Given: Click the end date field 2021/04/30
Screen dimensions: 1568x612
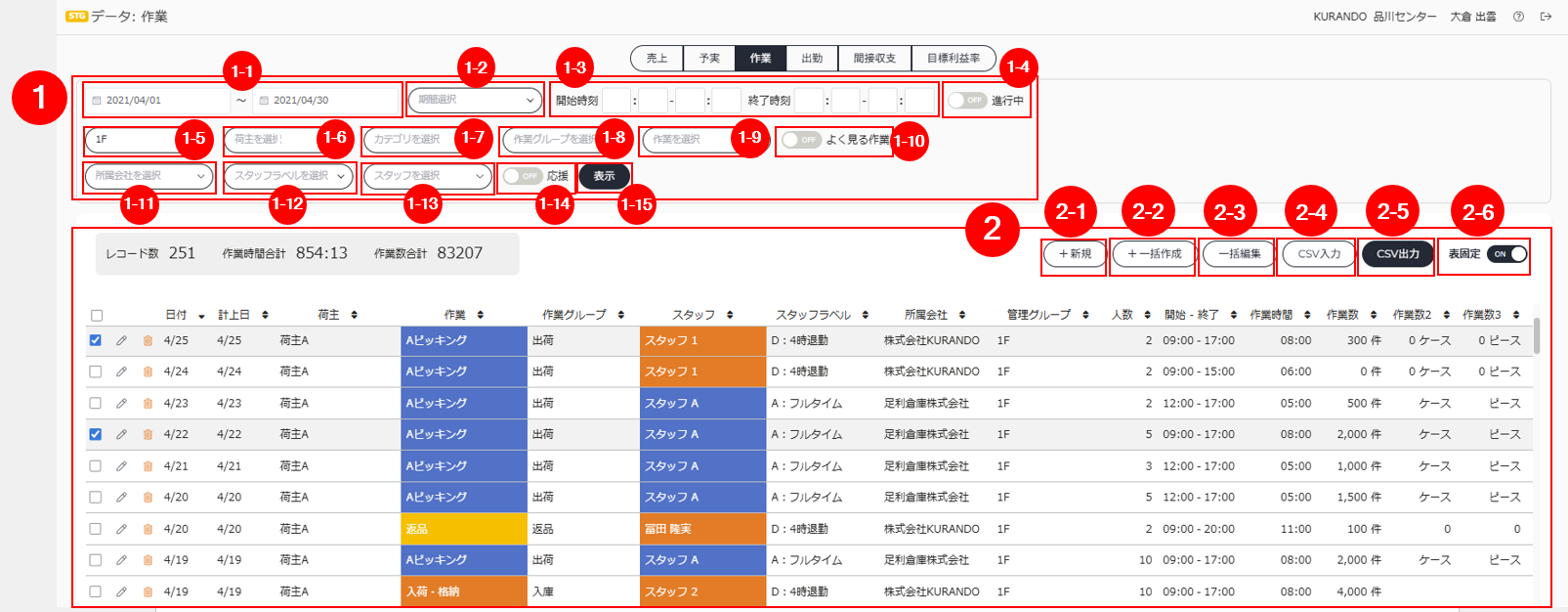Looking at the screenshot, I should 326,101.
